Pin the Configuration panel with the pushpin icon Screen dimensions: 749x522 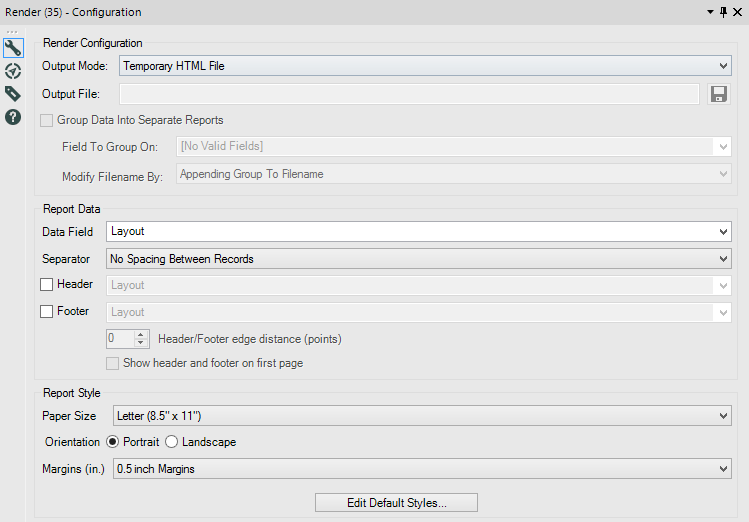point(724,12)
